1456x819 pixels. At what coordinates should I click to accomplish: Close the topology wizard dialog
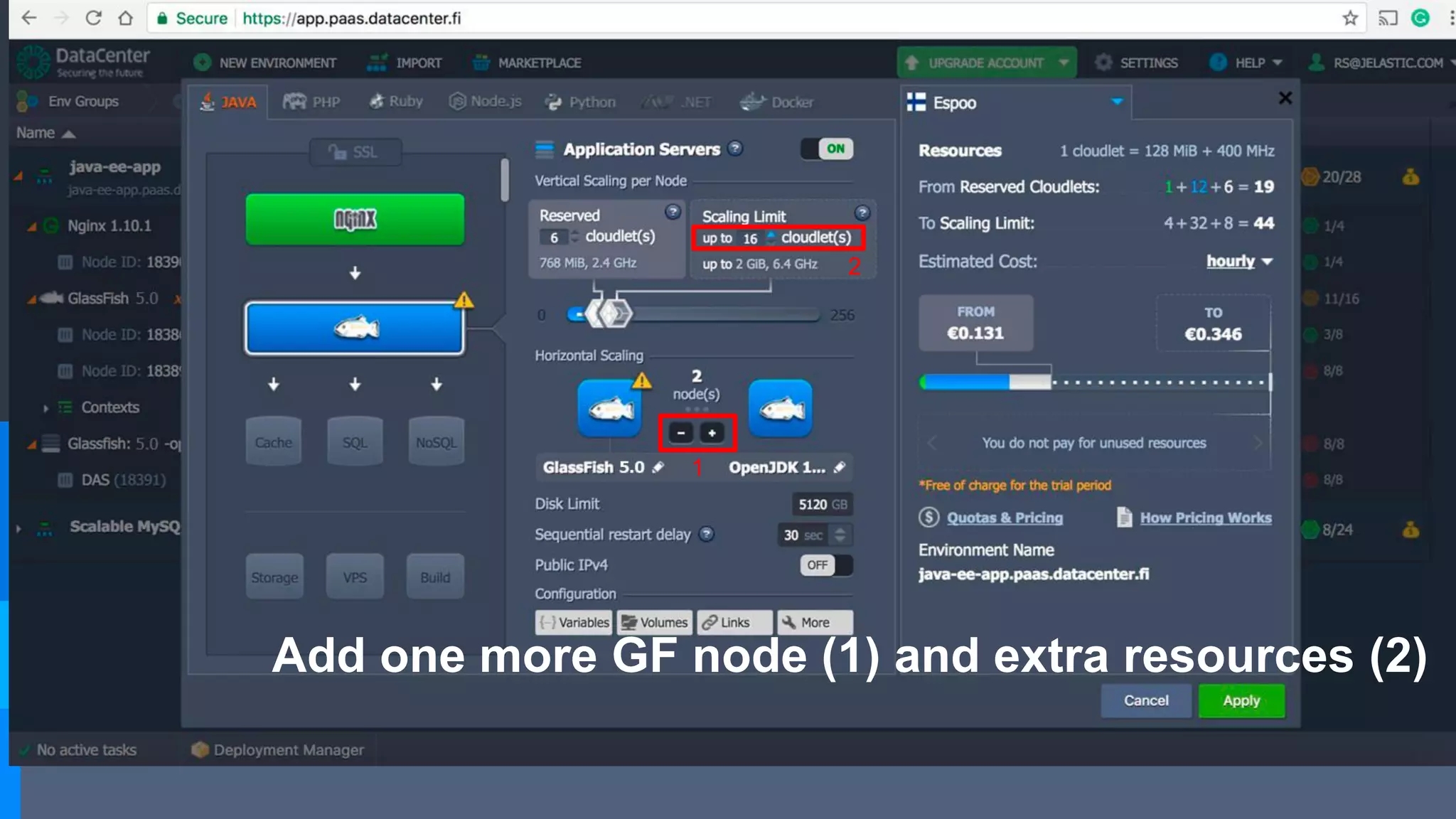pyautogui.click(x=1285, y=98)
